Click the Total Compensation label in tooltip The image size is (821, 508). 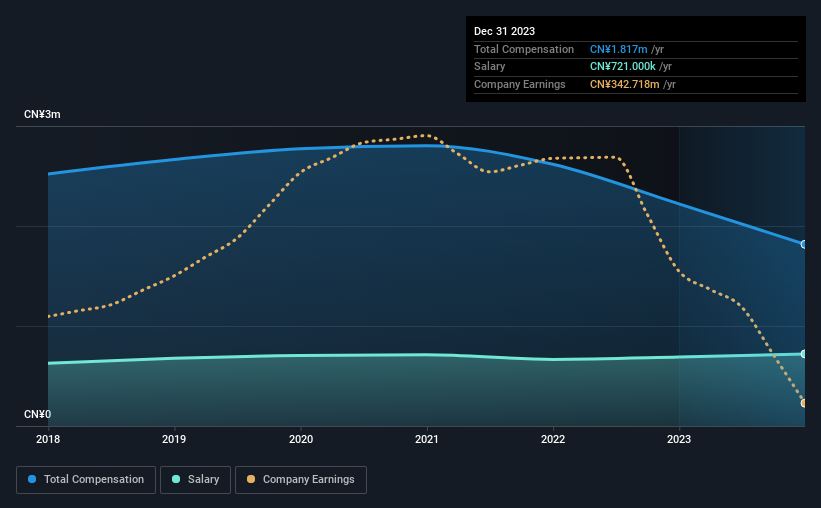tap(524, 49)
